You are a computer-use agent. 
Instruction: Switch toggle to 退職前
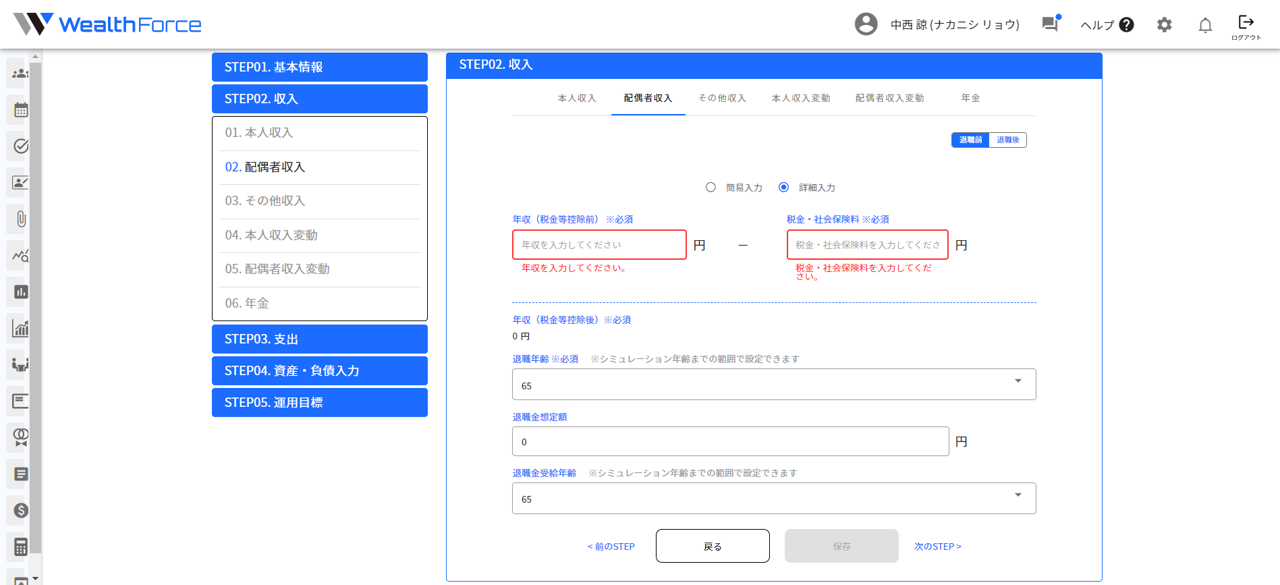(970, 140)
